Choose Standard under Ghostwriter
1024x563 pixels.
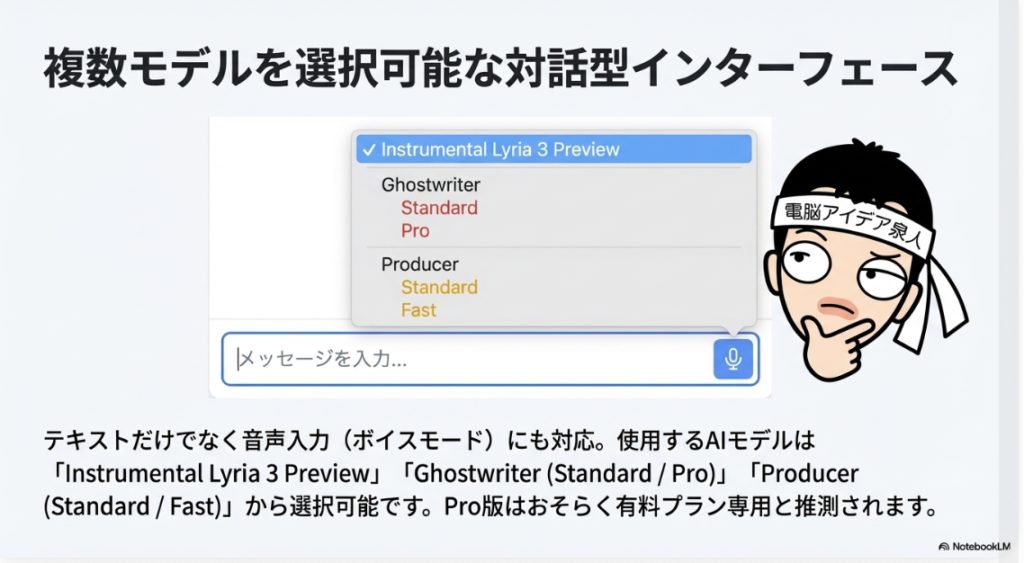click(439, 208)
